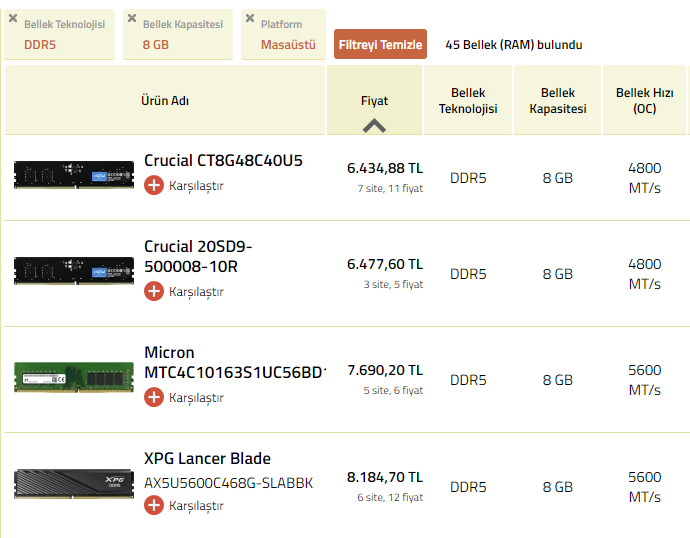Image resolution: width=690 pixels, height=538 pixels.
Task: Sort by the Fiyat column arrow
Action: click(374, 126)
